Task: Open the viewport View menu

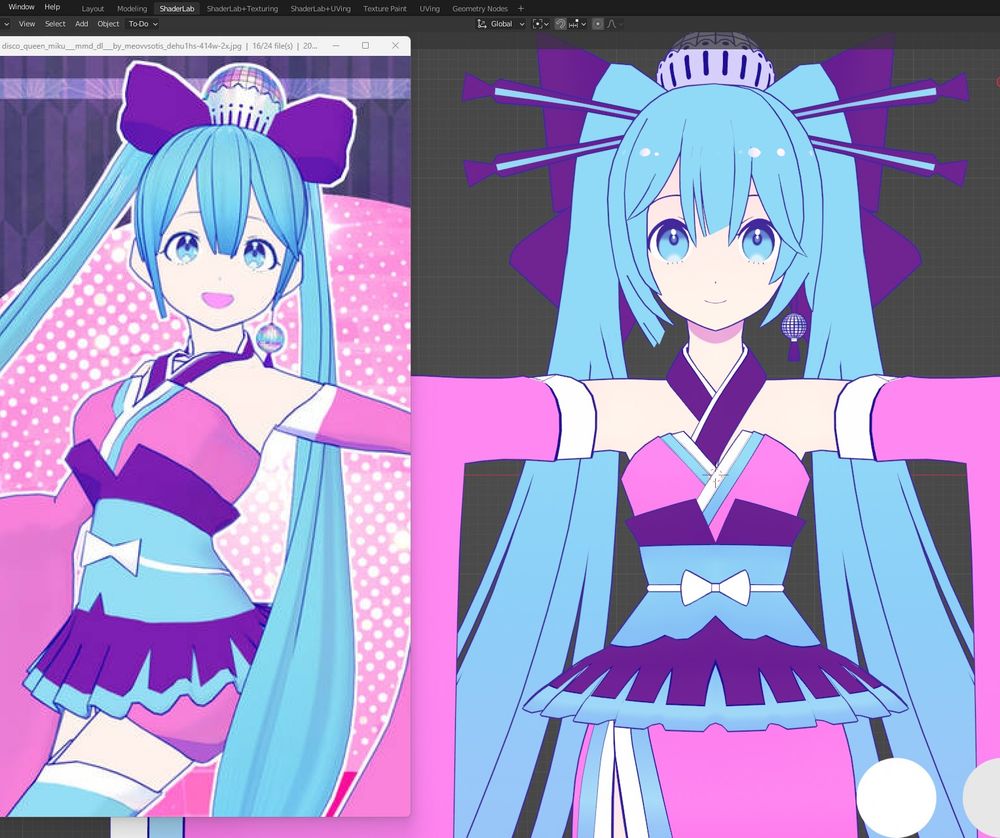Action: (27, 24)
